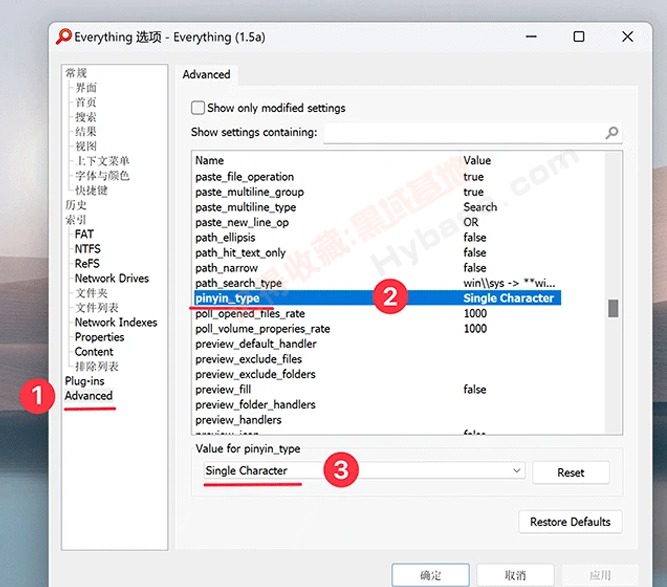Viewport: 667px width, 587px height.
Task: Select 排除列表 in the options tree
Action: coord(97,366)
